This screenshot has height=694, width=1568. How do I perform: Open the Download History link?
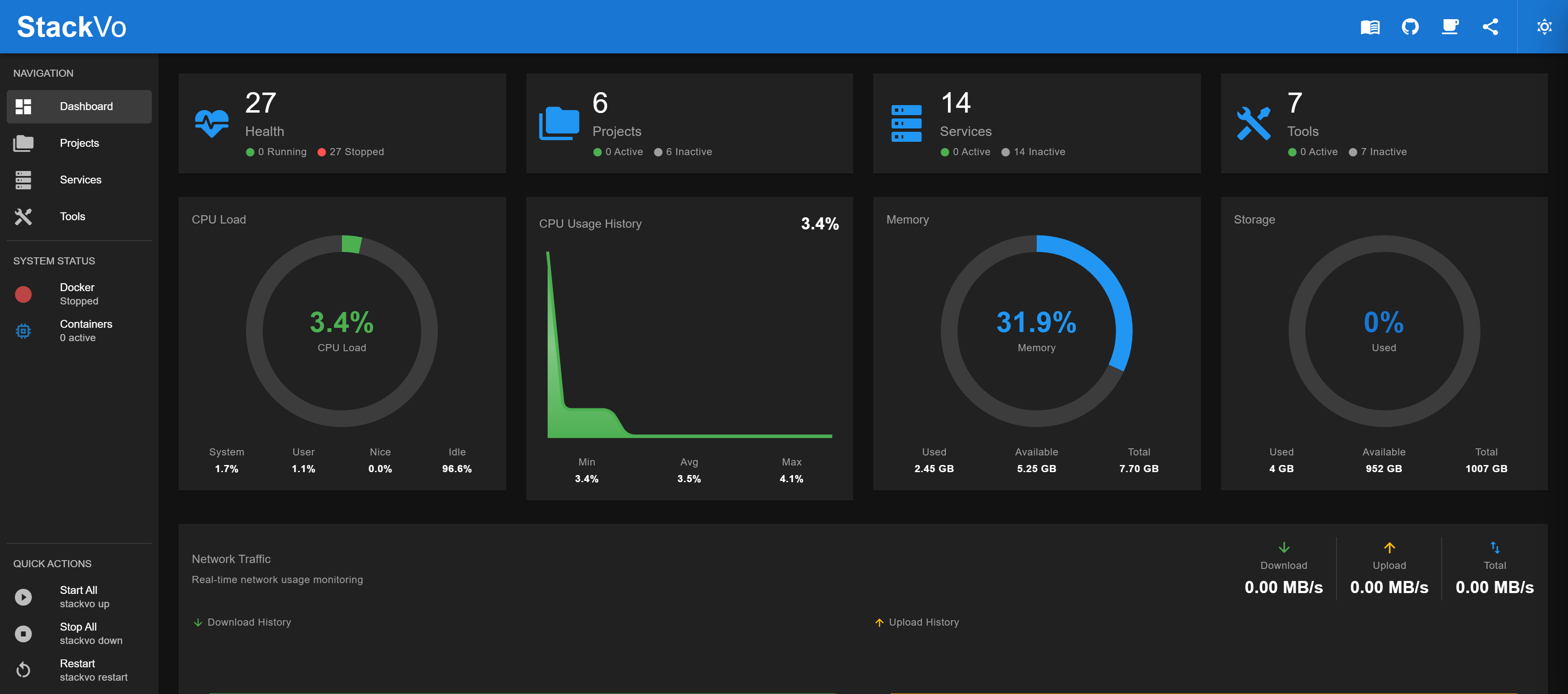249,621
